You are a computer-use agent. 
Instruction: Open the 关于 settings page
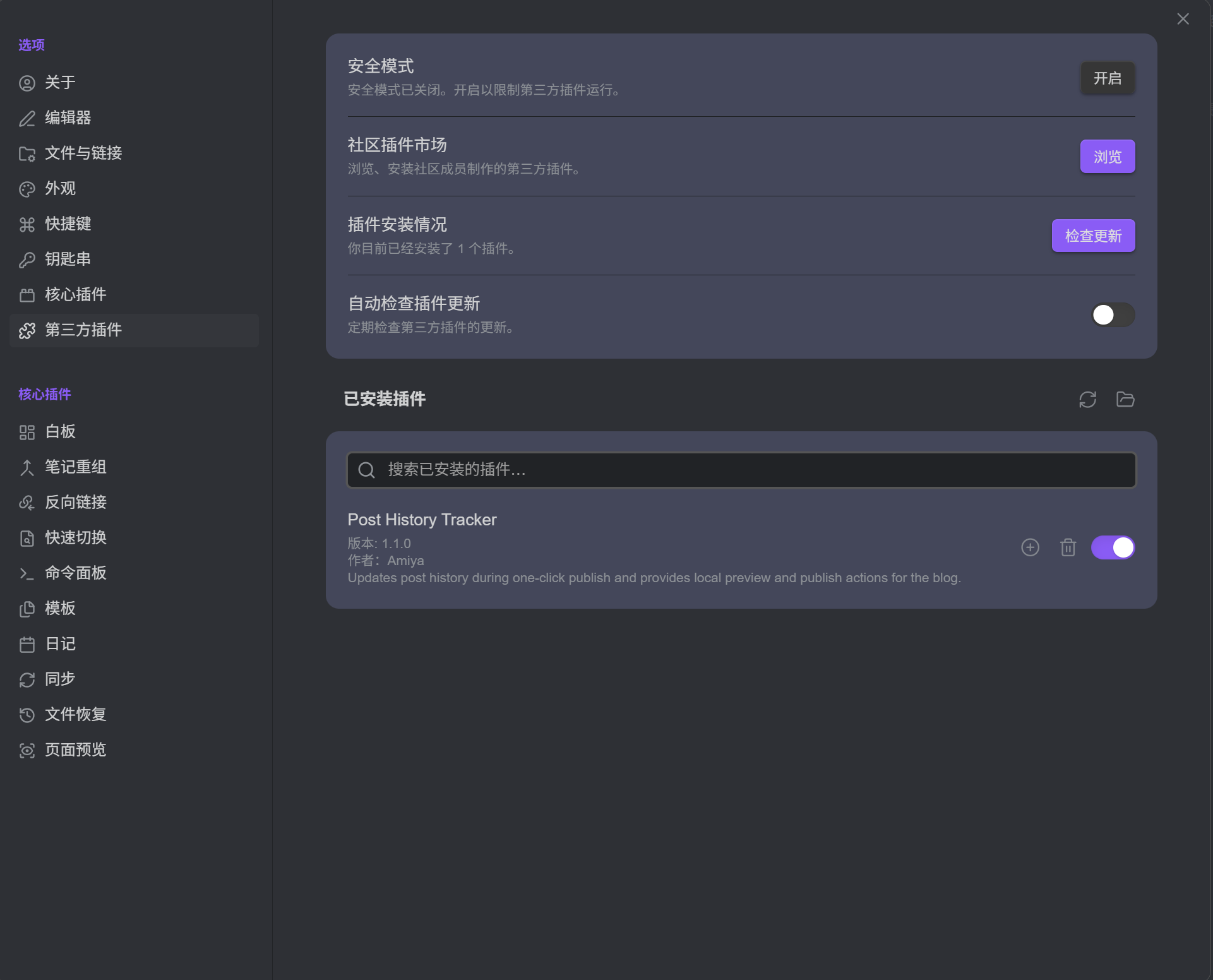click(134, 83)
